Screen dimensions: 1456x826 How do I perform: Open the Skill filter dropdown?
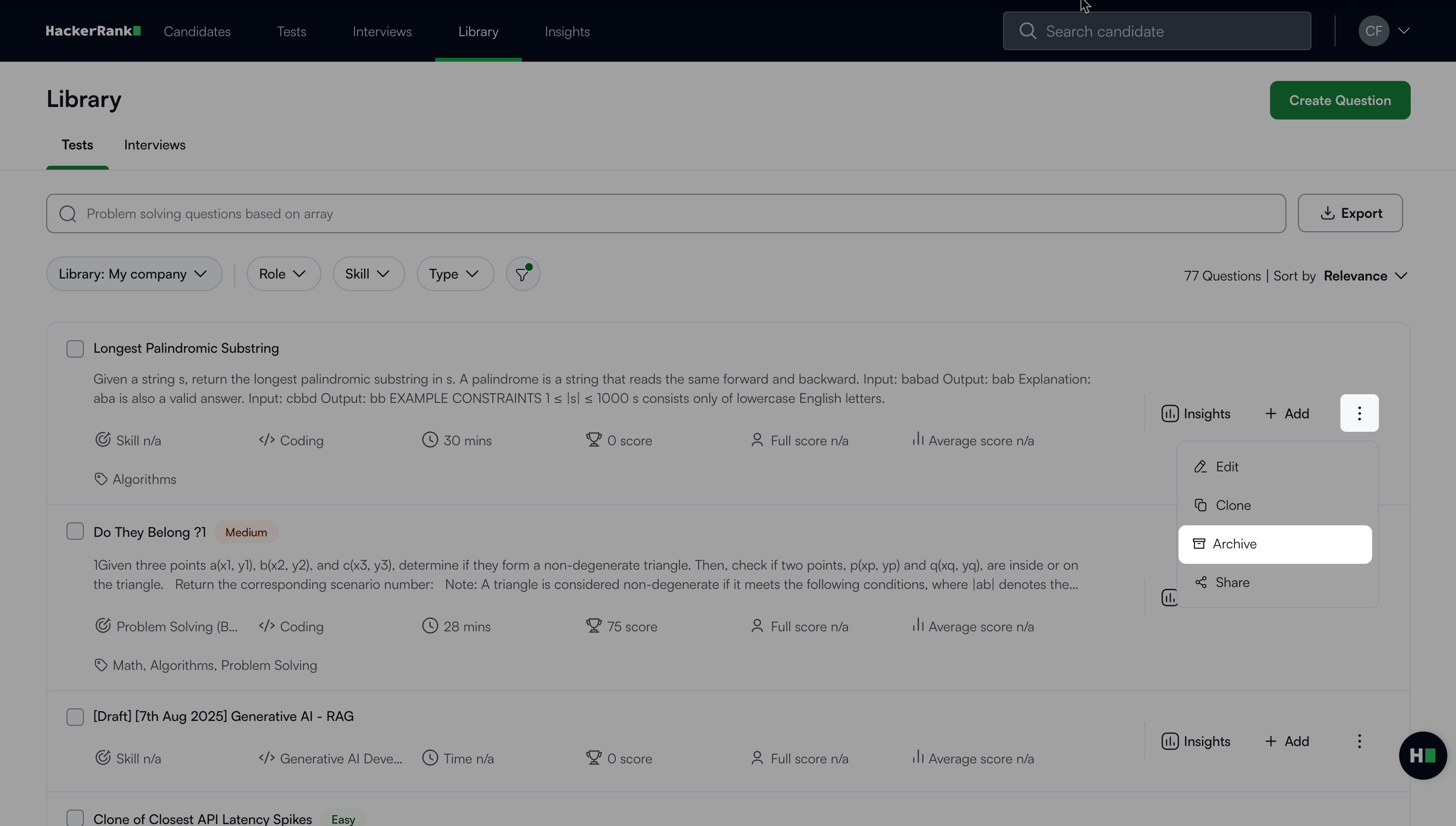click(x=368, y=274)
